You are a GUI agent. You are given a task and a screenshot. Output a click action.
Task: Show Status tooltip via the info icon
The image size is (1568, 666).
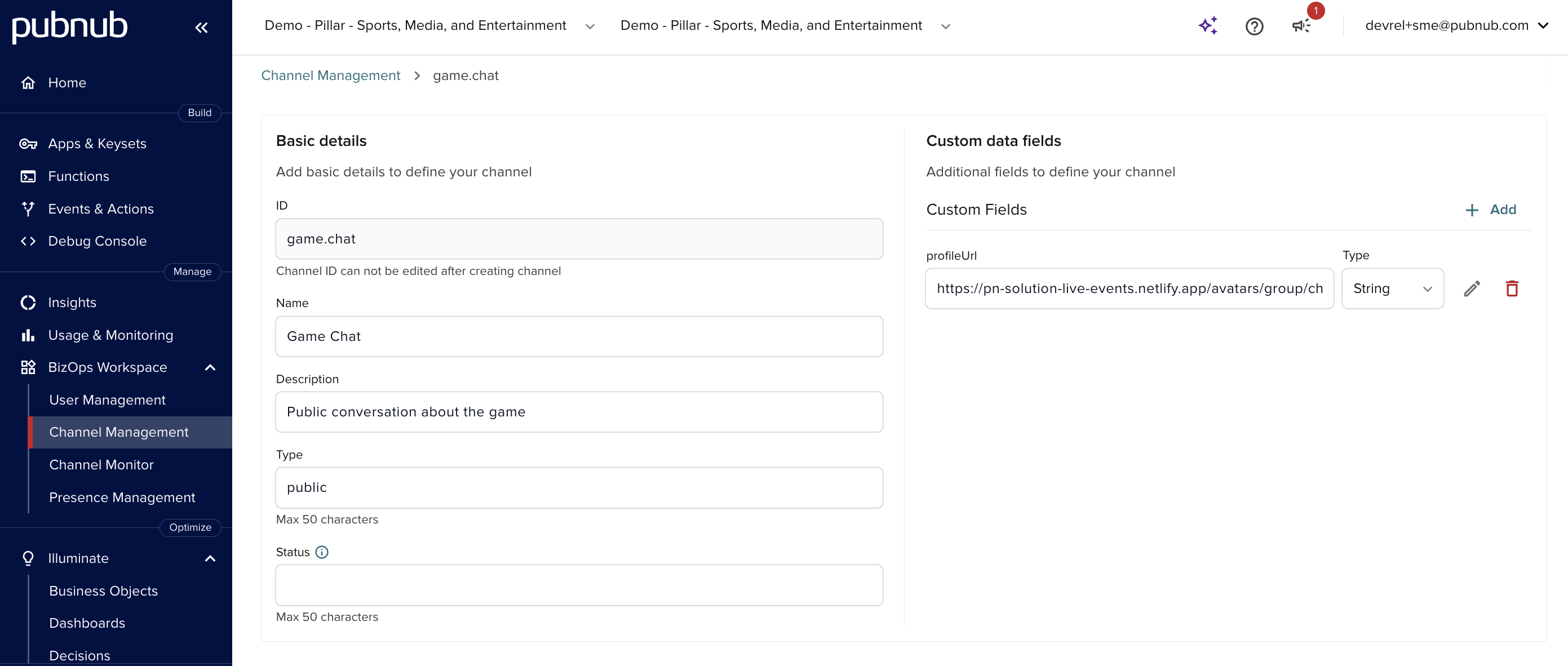[x=321, y=552]
